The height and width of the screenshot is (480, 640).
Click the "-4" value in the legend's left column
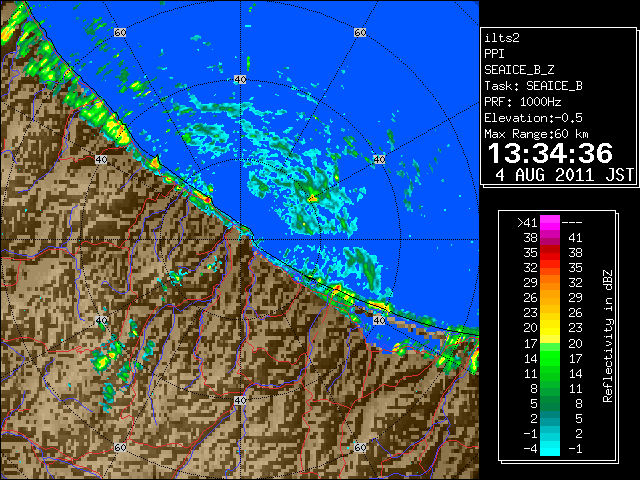(x=530, y=449)
